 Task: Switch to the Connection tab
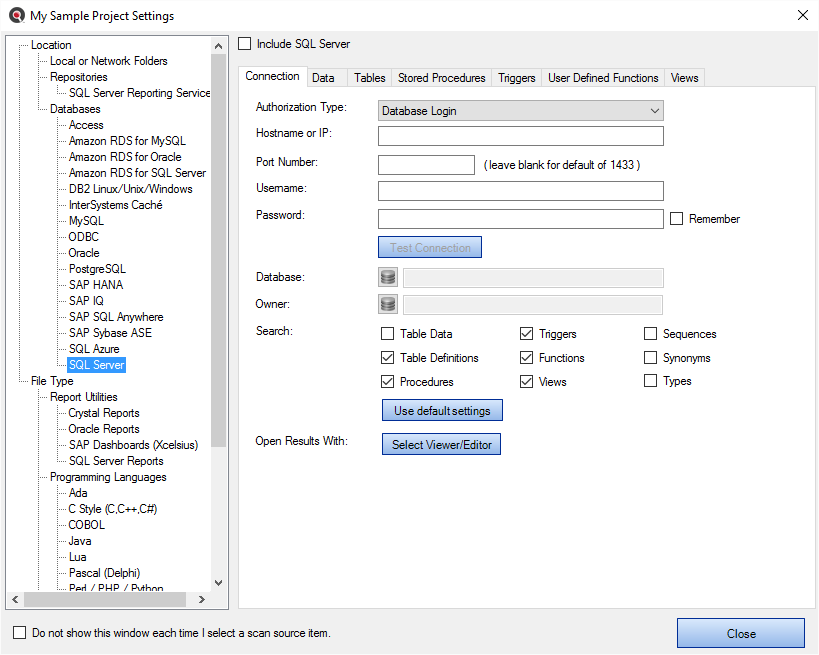[272, 76]
